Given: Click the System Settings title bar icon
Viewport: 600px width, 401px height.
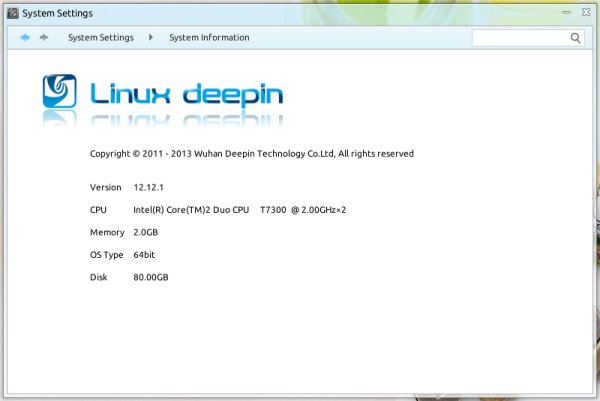Looking at the screenshot, I should pyautogui.click(x=13, y=13).
